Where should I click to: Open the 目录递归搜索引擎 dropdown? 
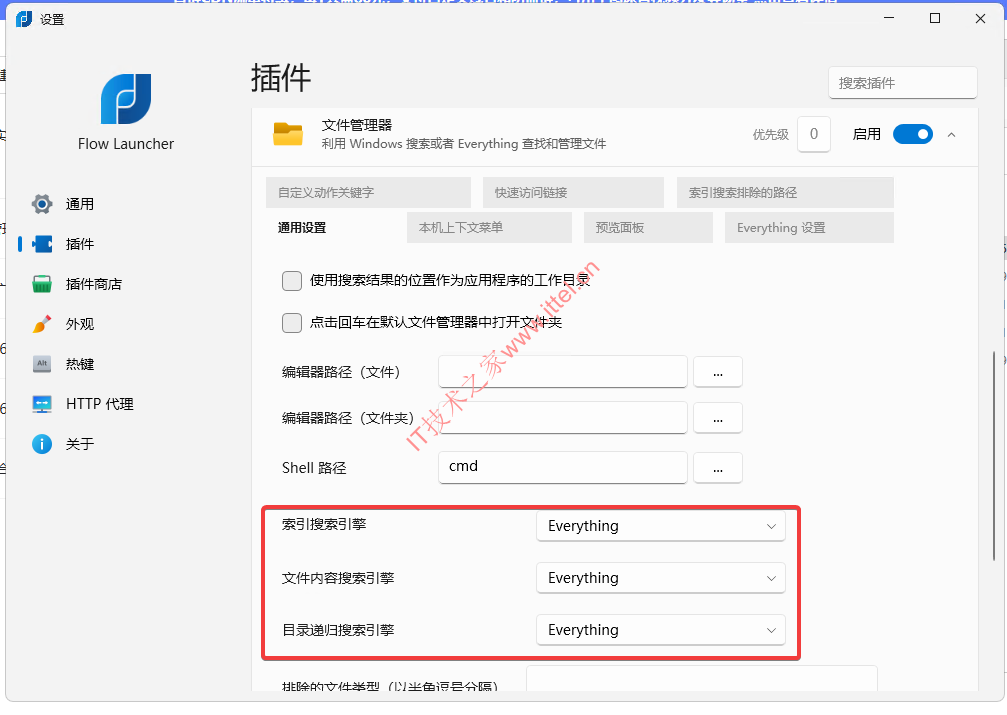[661, 630]
